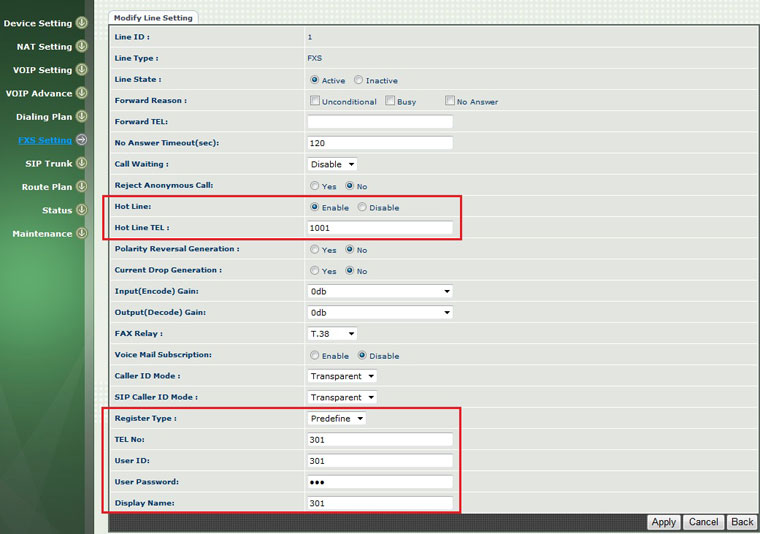This screenshot has height=534, width=760.
Task: Click the arrow icon next to VOIP Advance
Action: (x=82, y=93)
